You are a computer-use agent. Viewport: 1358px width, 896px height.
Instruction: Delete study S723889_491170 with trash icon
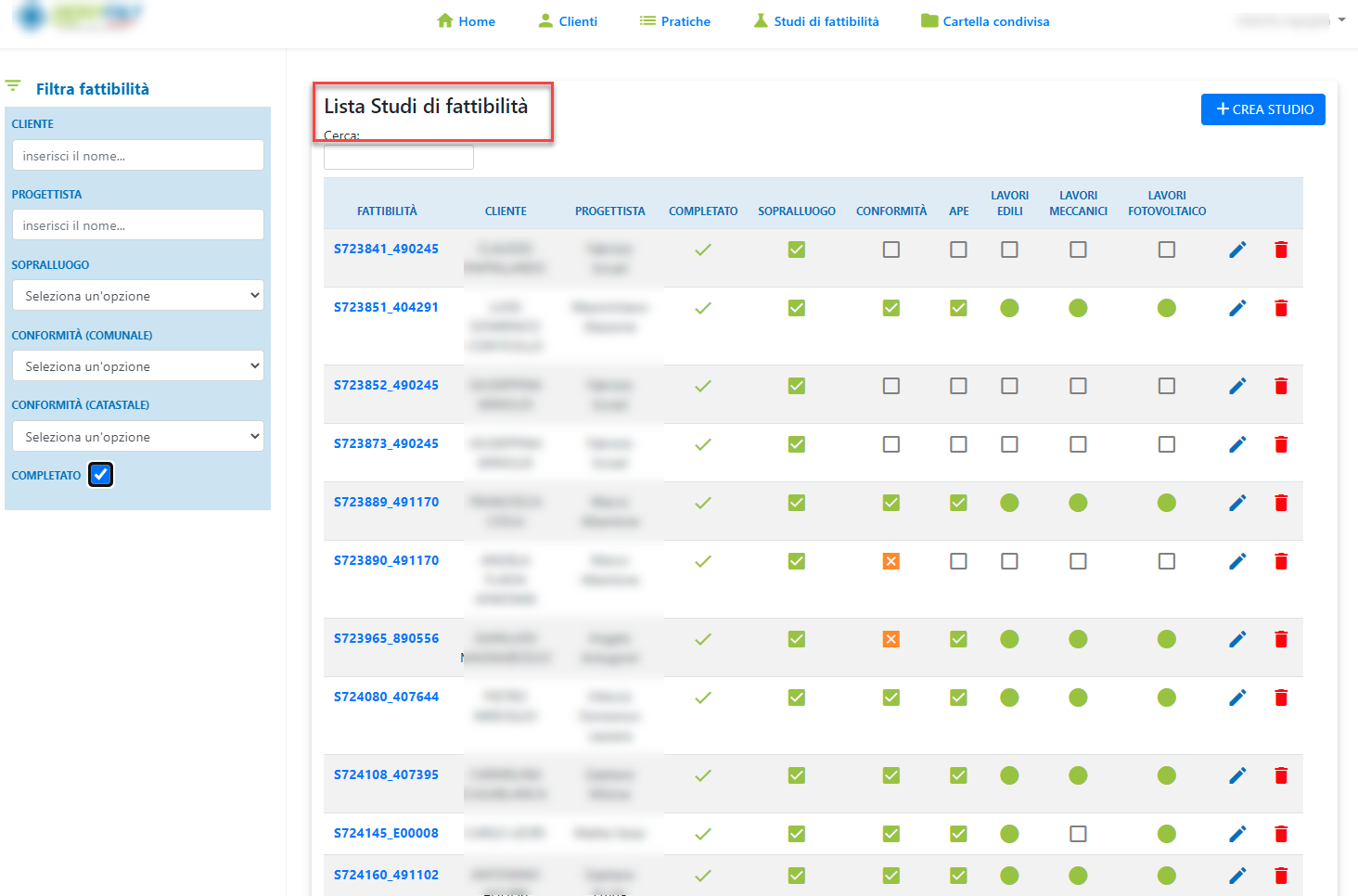point(1281,503)
